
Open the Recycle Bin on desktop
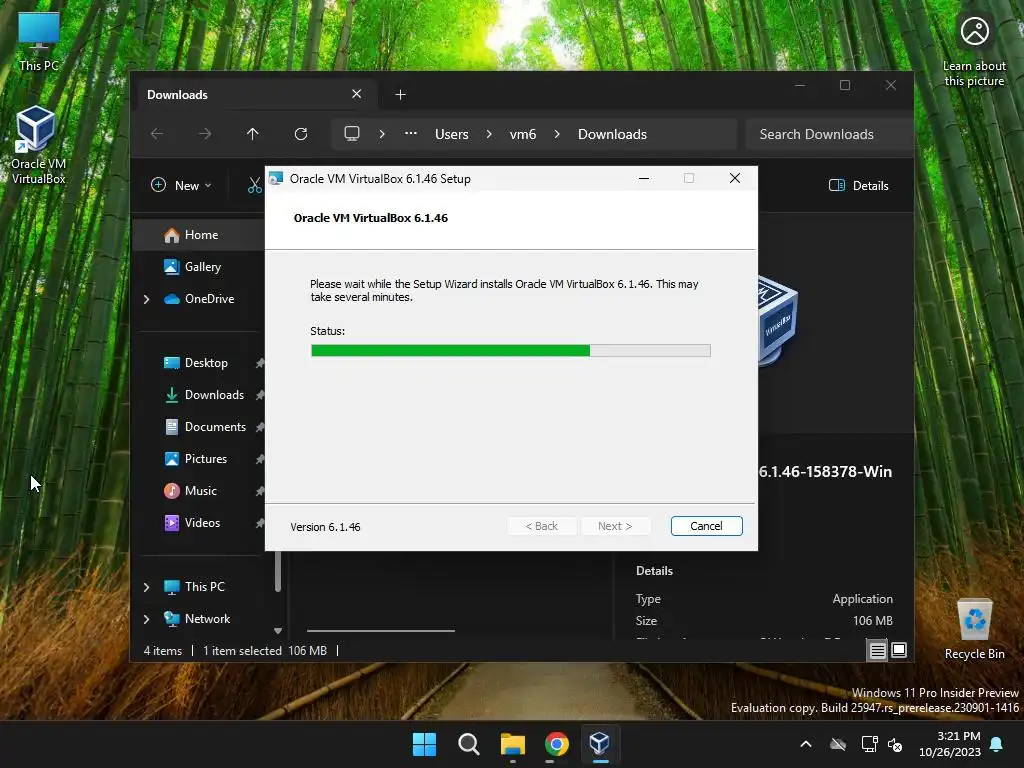pos(974,630)
